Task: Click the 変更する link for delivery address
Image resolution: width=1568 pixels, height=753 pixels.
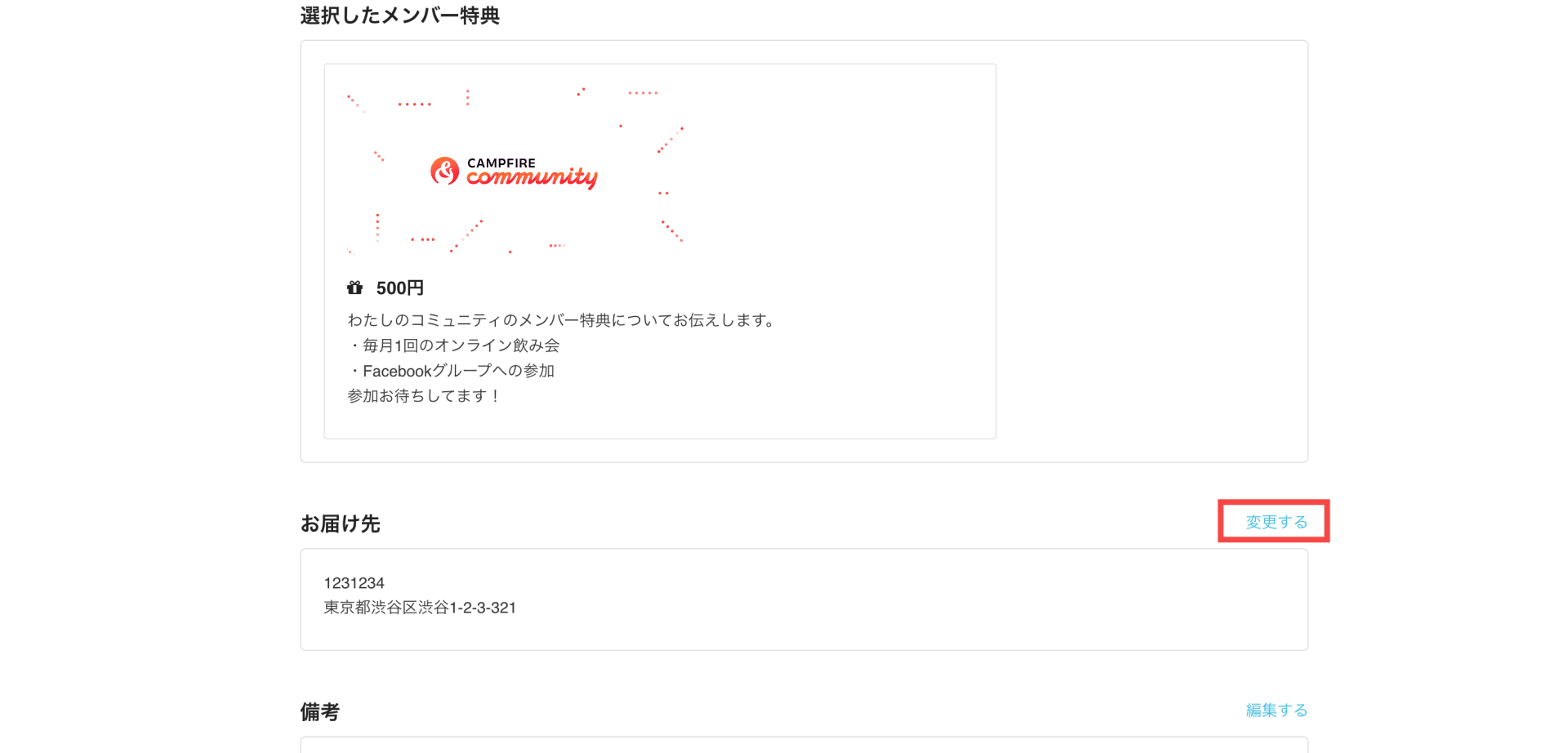Action: point(1276,522)
